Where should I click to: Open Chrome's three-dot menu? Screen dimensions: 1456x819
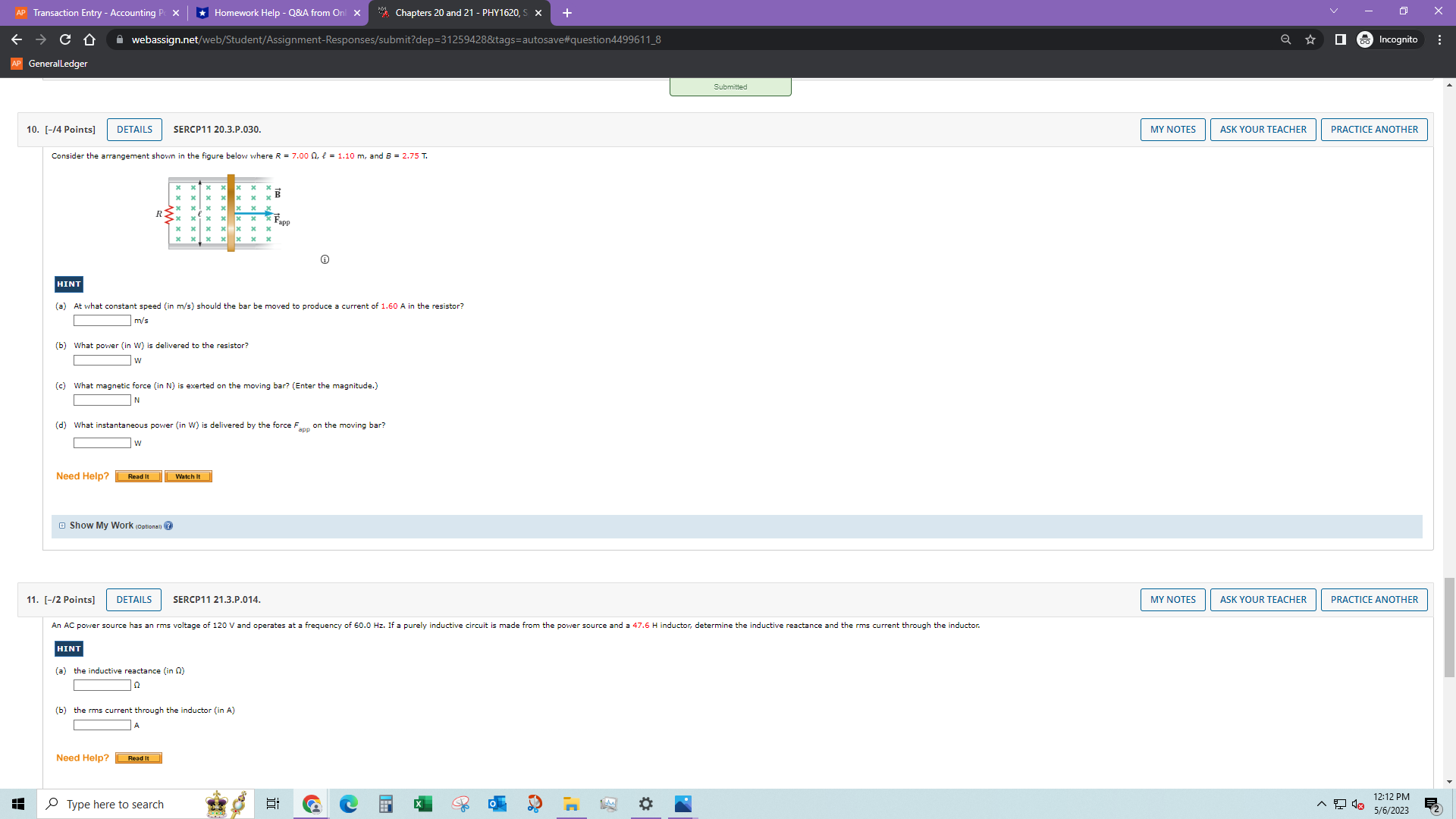click(x=1440, y=39)
